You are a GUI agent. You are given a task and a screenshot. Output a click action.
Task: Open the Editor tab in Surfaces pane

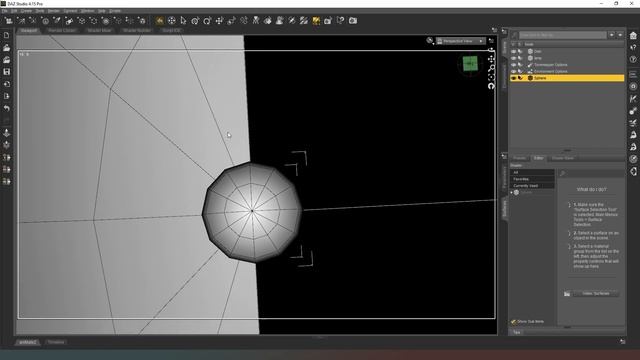tap(539, 158)
